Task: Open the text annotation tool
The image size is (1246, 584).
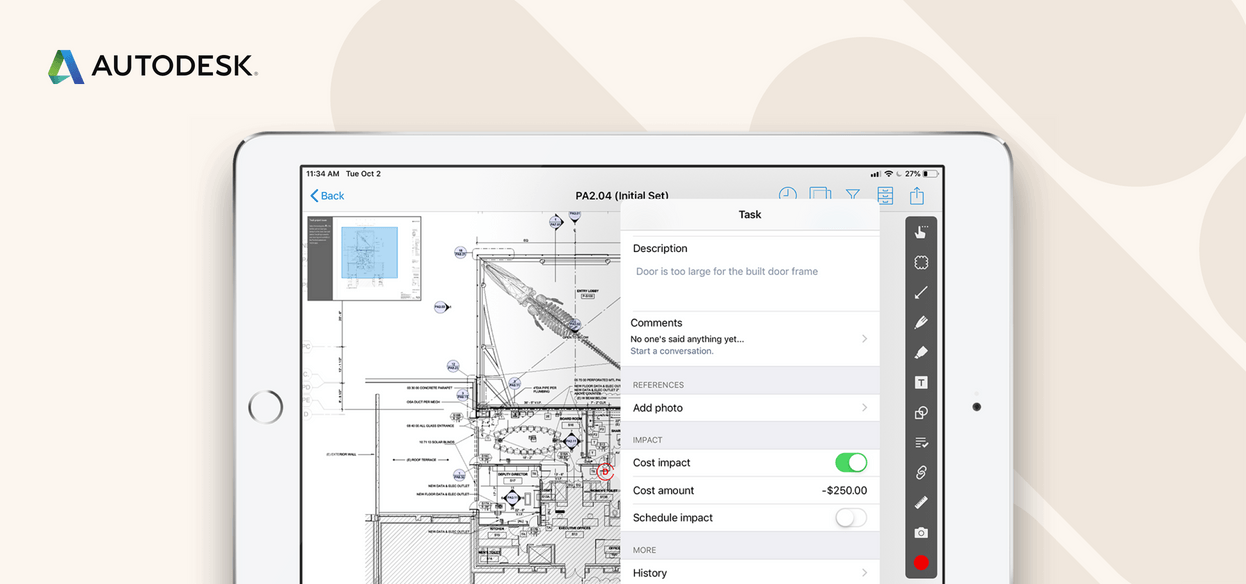Action: [x=920, y=382]
